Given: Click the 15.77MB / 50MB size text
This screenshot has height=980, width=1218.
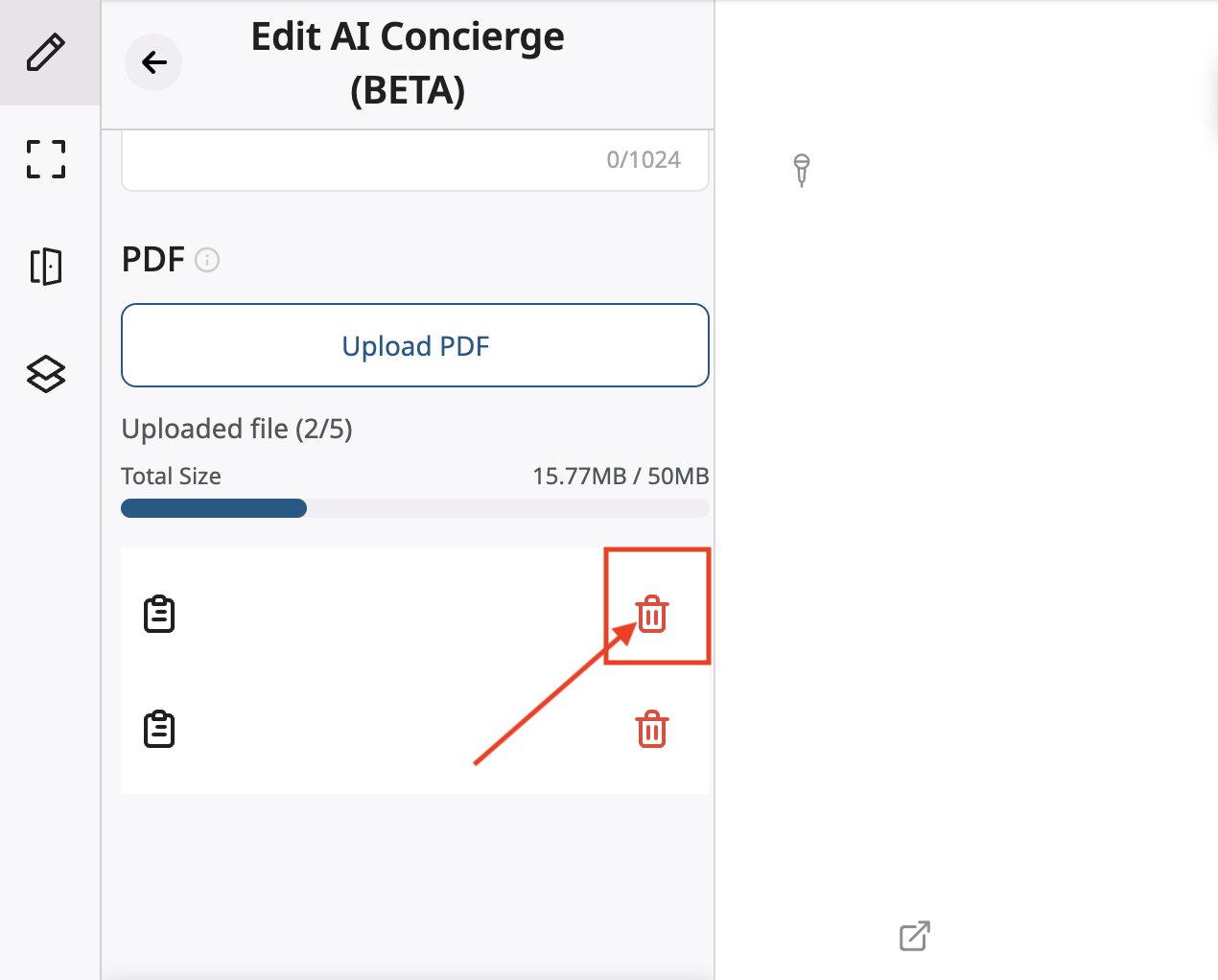Looking at the screenshot, I should [x=621, y=477].
